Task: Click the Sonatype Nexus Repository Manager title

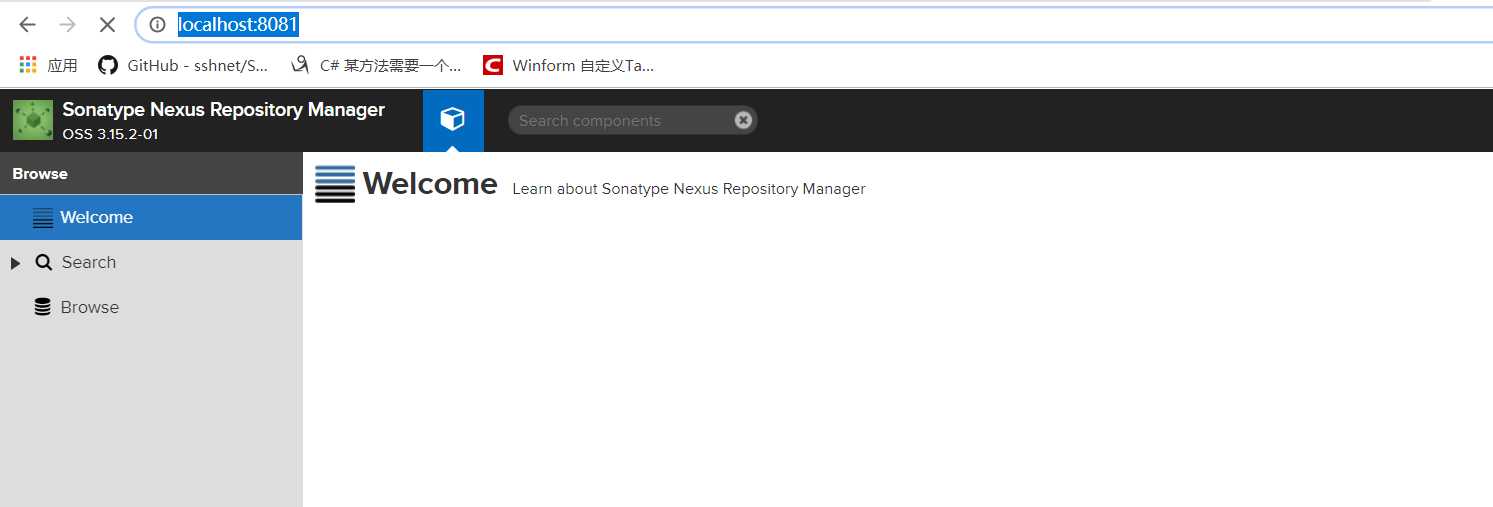Action: [223, 109]
